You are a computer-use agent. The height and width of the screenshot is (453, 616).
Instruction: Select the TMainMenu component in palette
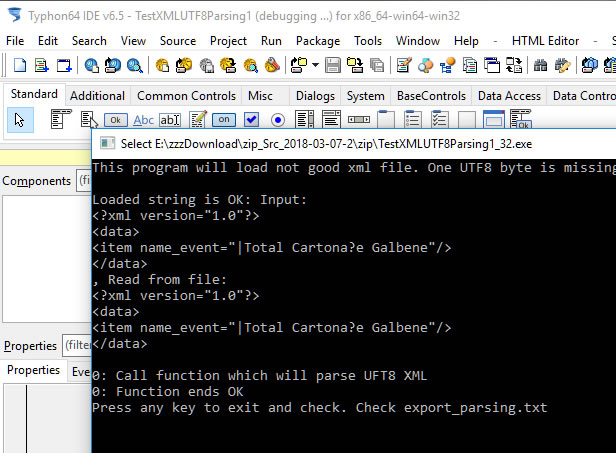[60, 119]
